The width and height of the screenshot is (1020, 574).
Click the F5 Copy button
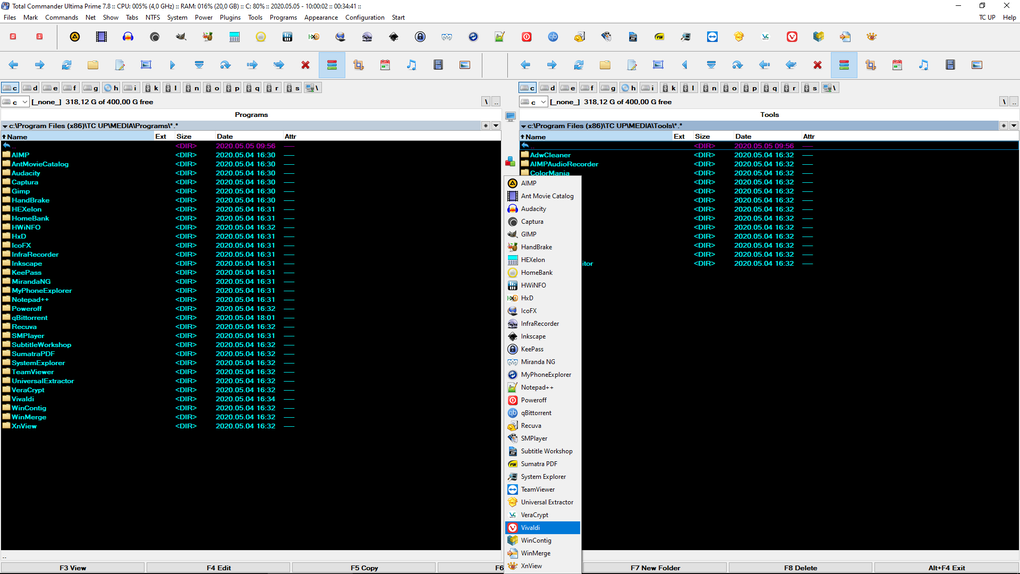(364, 568)
